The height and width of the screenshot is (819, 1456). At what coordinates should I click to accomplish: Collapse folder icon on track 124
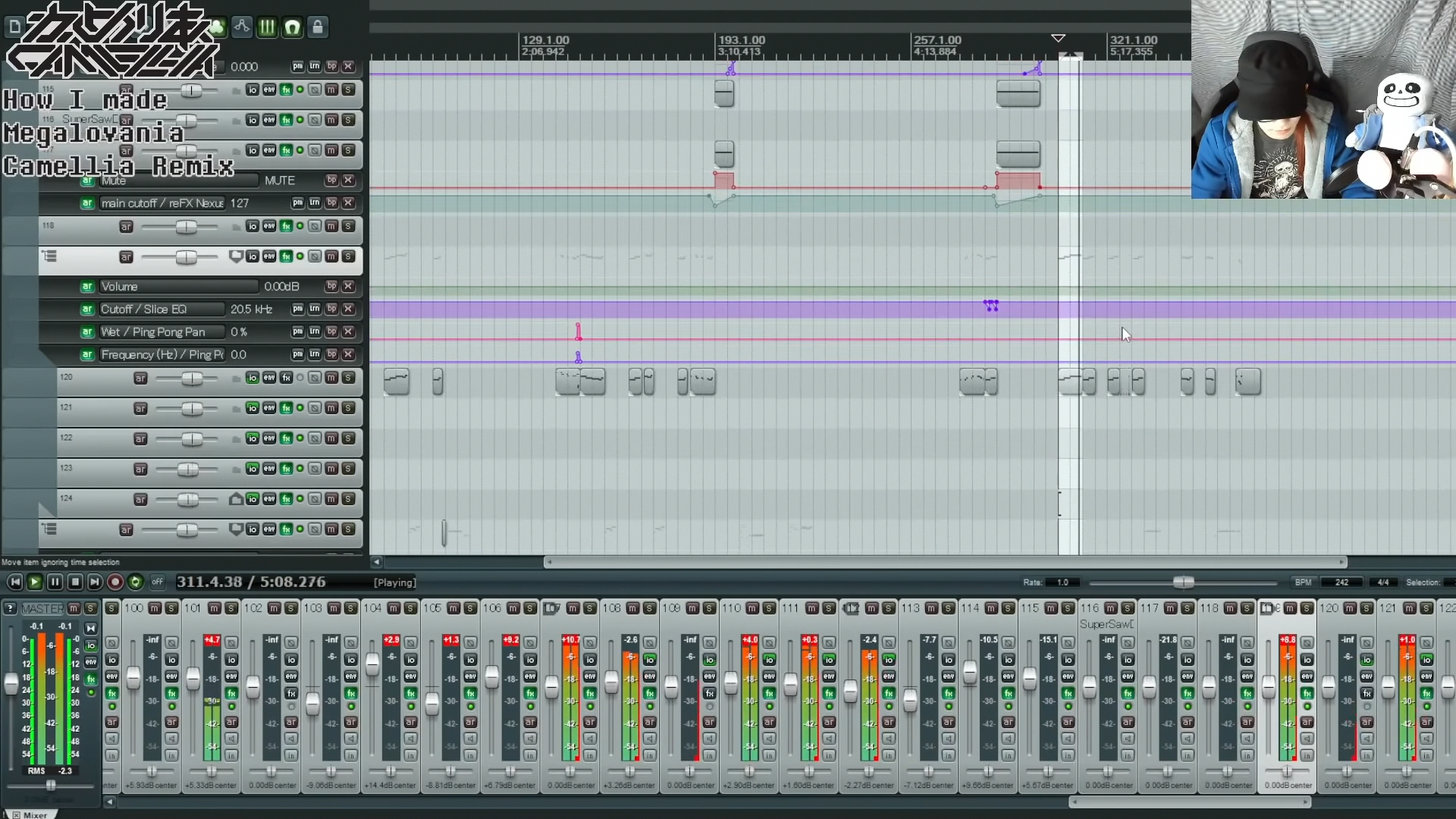(236, 499)
